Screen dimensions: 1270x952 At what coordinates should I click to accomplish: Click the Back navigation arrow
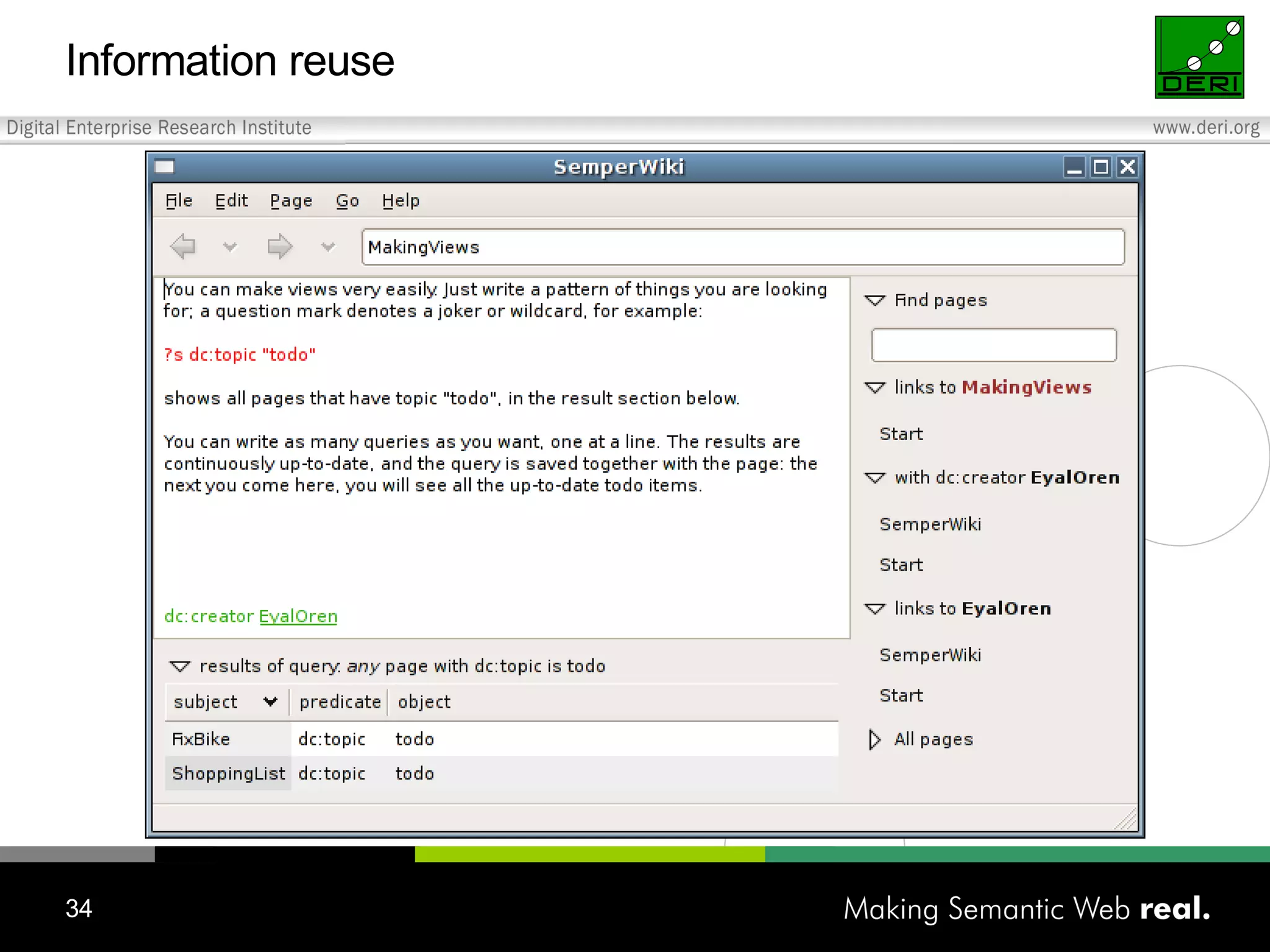[x=183, y=247]
